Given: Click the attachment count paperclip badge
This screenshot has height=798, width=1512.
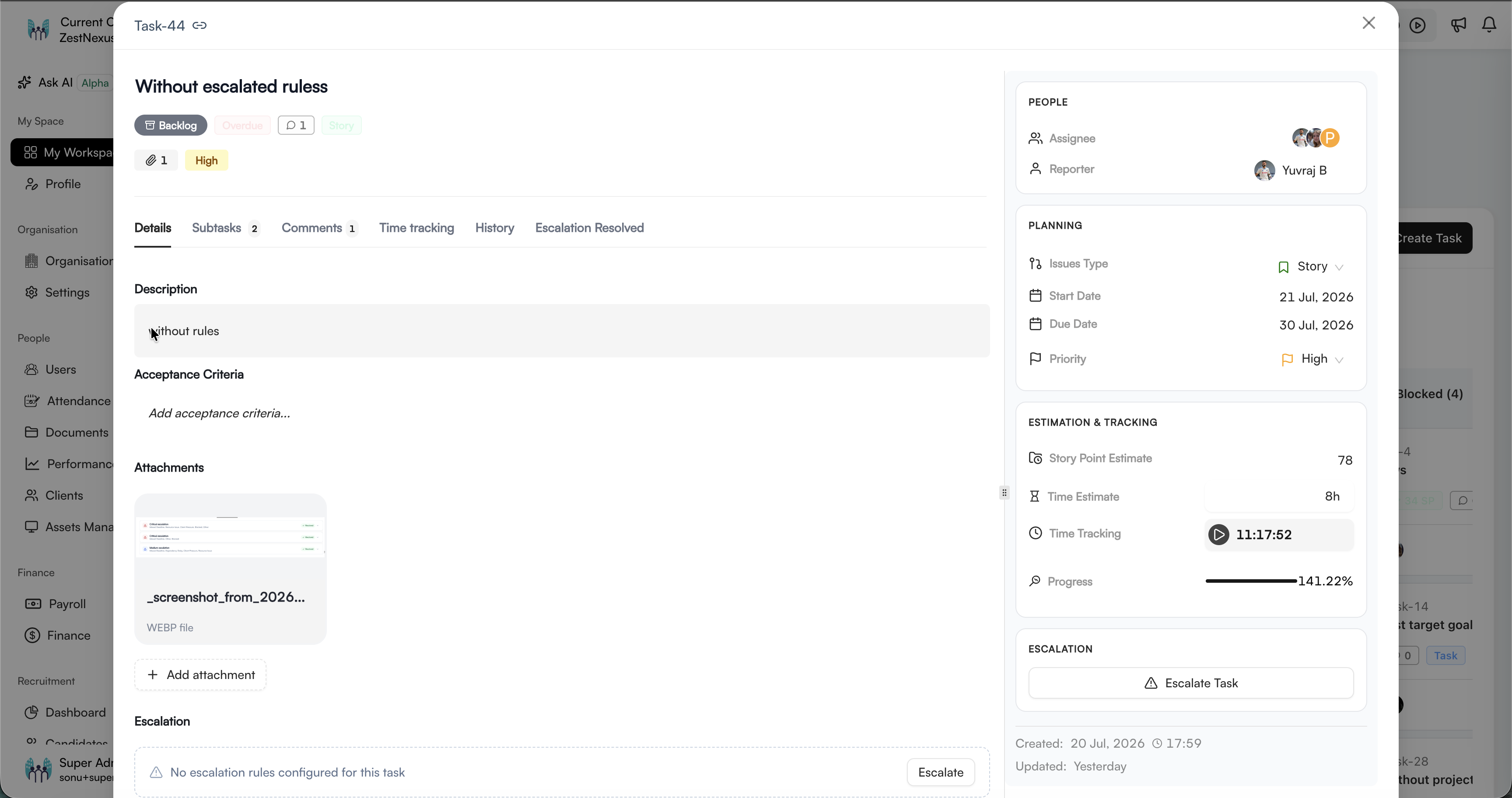Looking at the screenshot, I should tap(156, 160).
